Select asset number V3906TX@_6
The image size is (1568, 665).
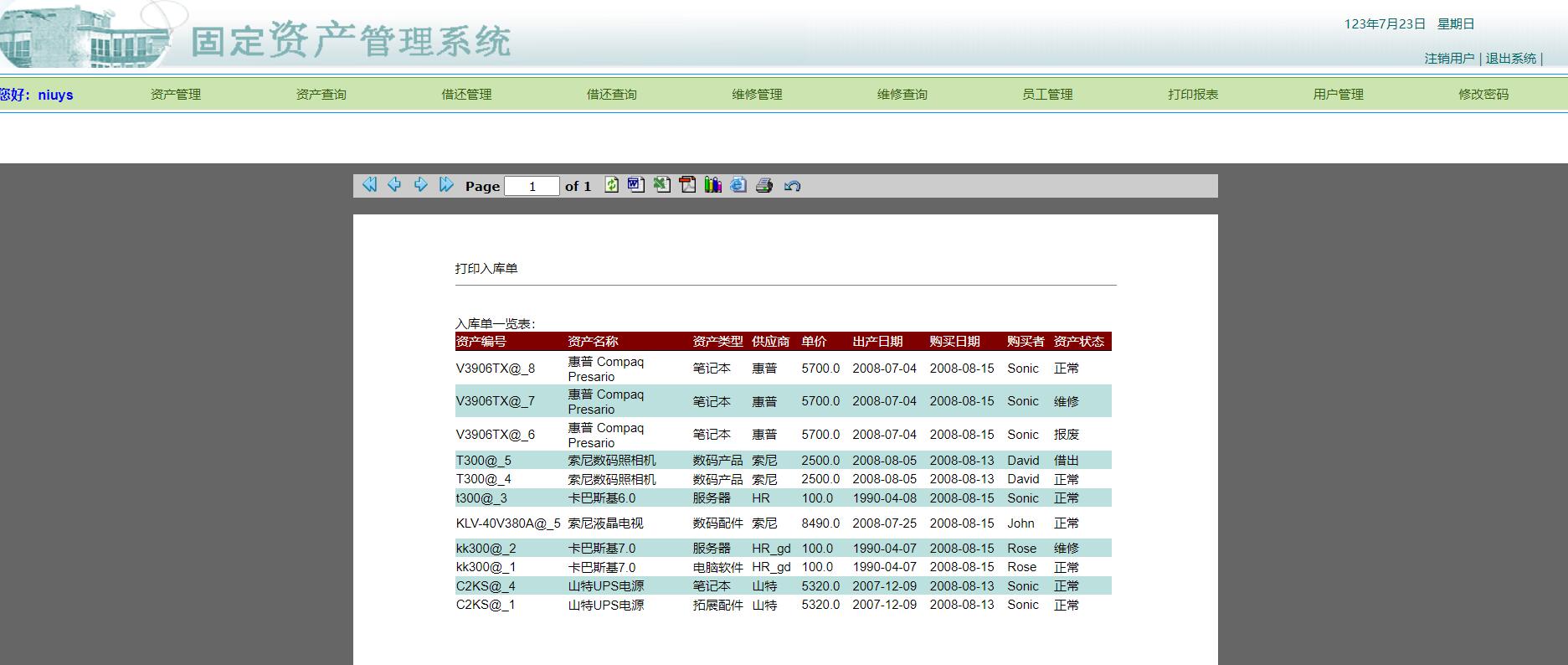(x=496, y=435)
